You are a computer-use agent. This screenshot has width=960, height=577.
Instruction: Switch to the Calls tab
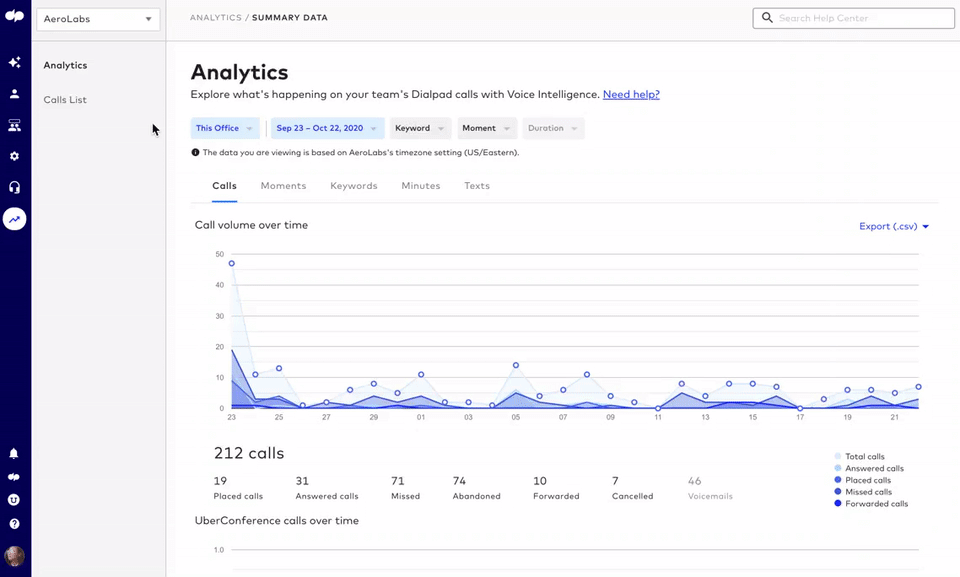point(224,186)
